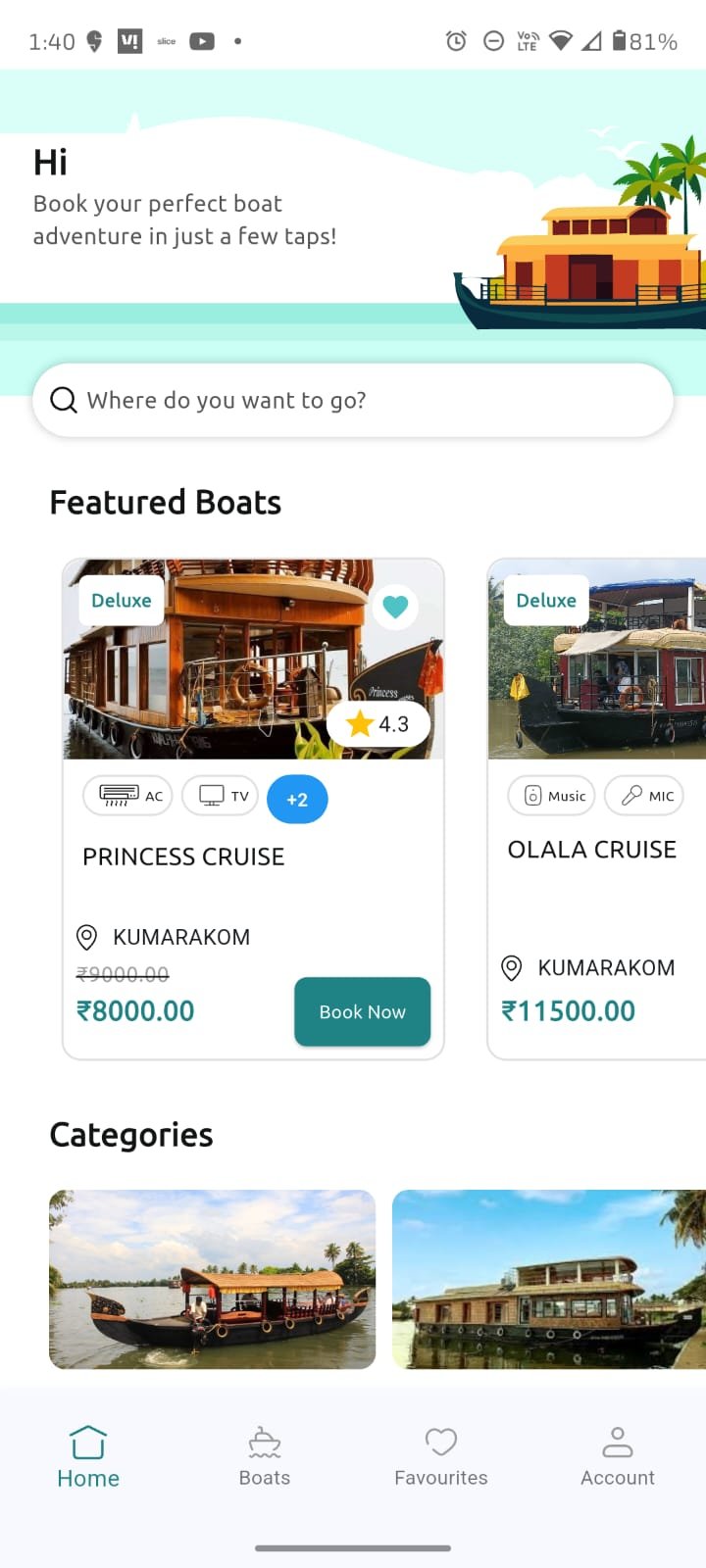
Task: Switch to the Boats tab
Action: coord(265,1457)
